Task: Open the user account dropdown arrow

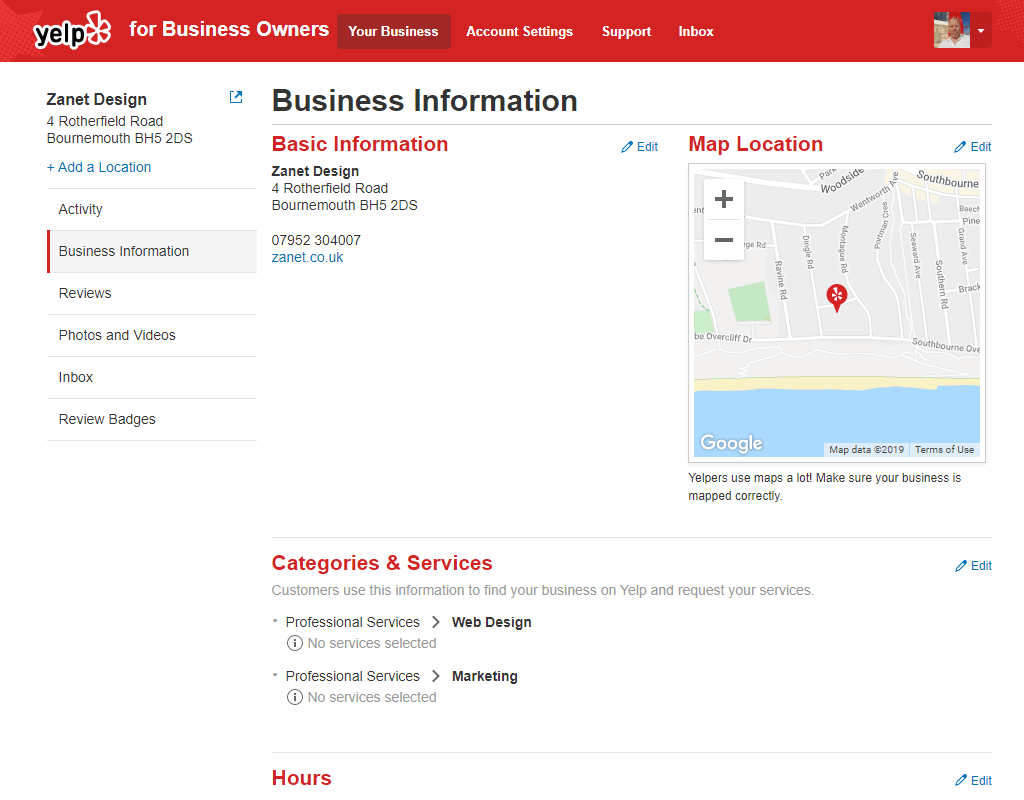Action: (981, 31)
